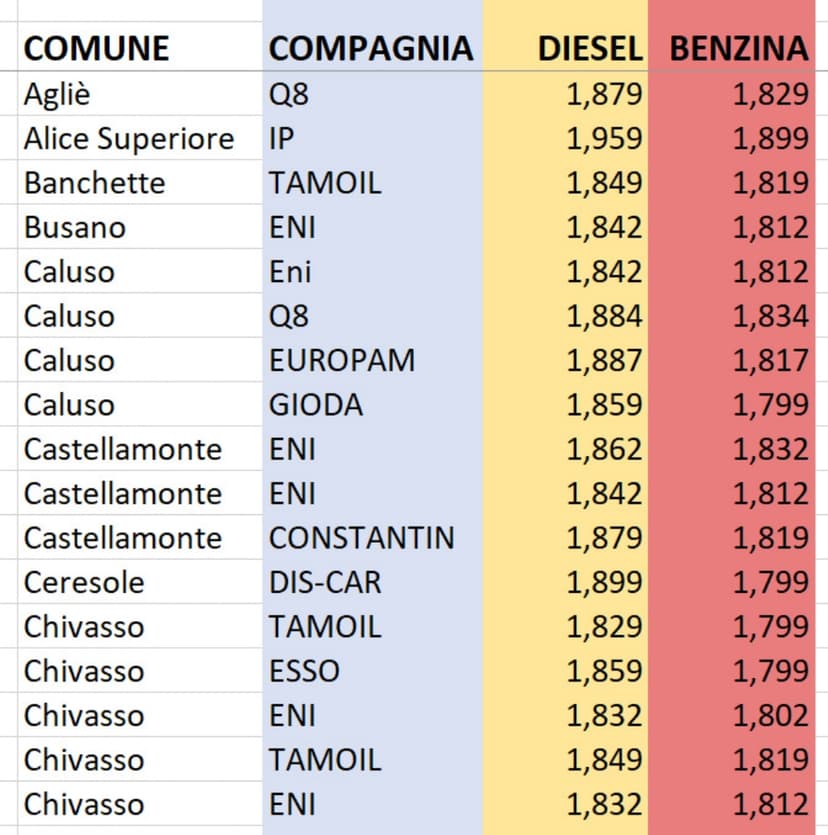This screenshot has width=828, height=835.
Task: Click the diesel price 1,887 cell
Action: click(x=604, y=360)
